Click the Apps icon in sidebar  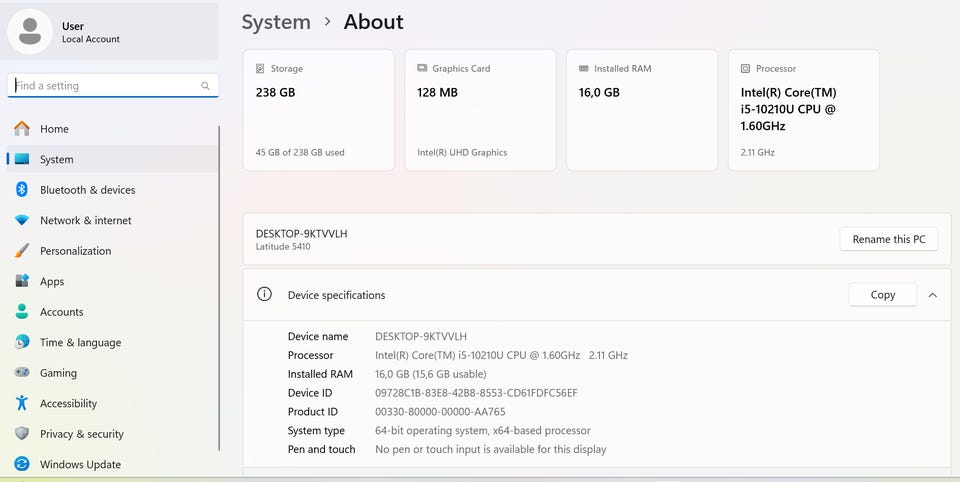point(22,281)
